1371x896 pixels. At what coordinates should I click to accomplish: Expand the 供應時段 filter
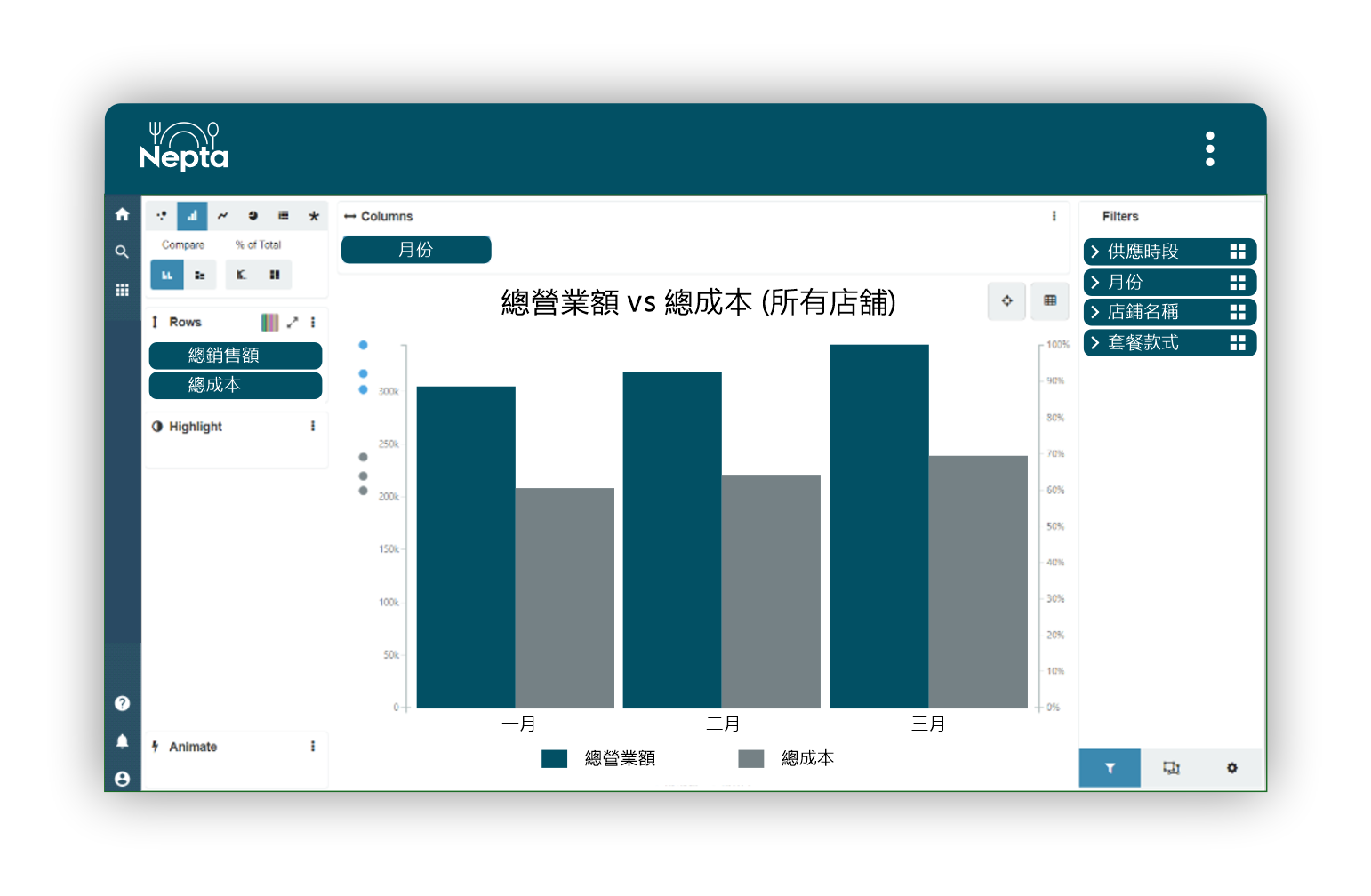(x=1095, y=252)
